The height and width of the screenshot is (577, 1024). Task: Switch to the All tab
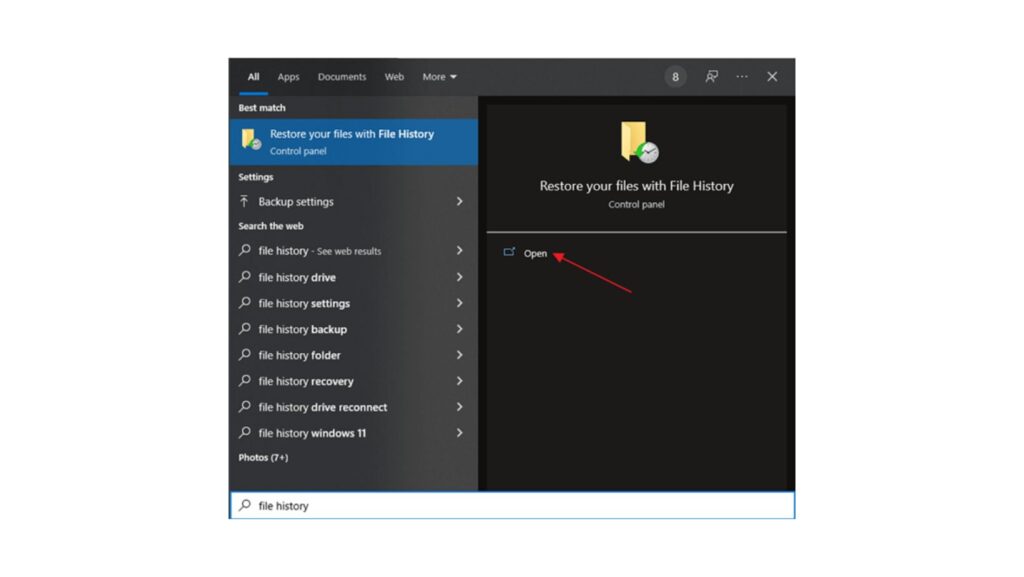tap(253, 77)
